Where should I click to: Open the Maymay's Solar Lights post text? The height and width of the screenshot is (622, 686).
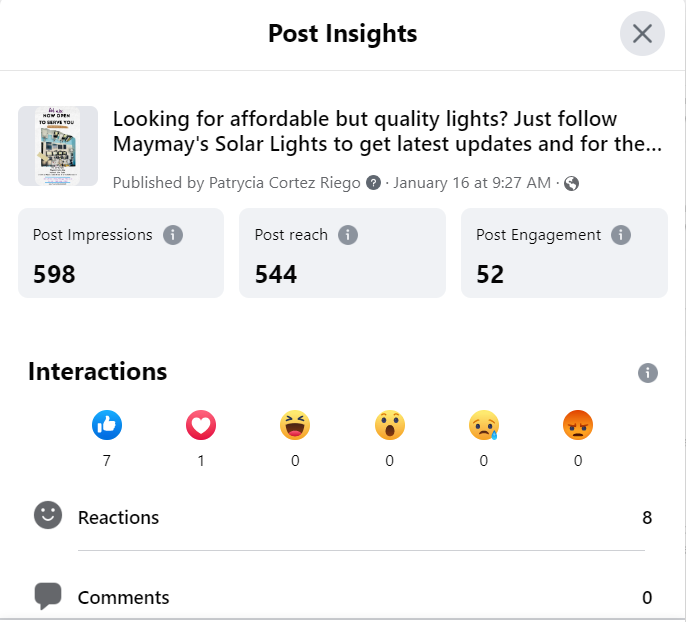(x=387, y=132)
